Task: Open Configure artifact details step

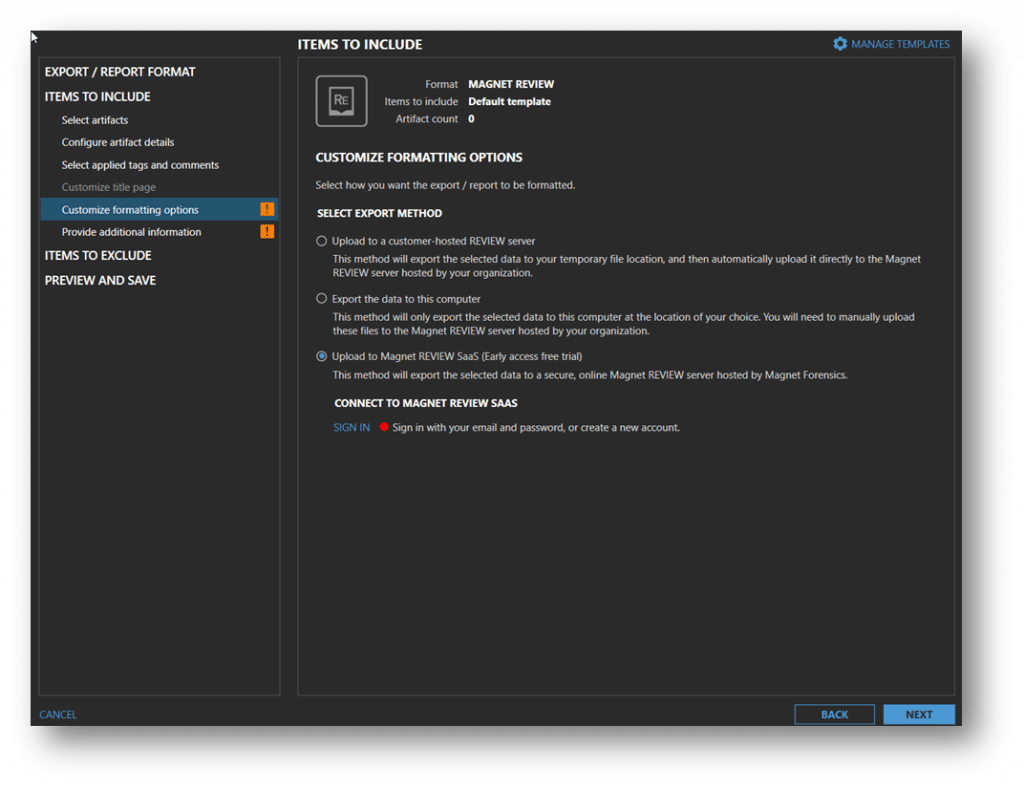Action: click(x=118, y=142)
